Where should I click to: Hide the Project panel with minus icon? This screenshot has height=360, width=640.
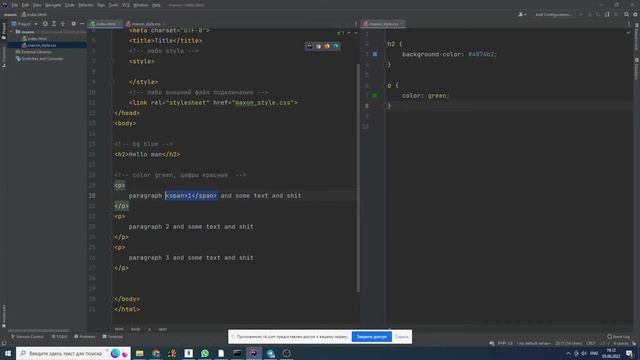point(82,24)
